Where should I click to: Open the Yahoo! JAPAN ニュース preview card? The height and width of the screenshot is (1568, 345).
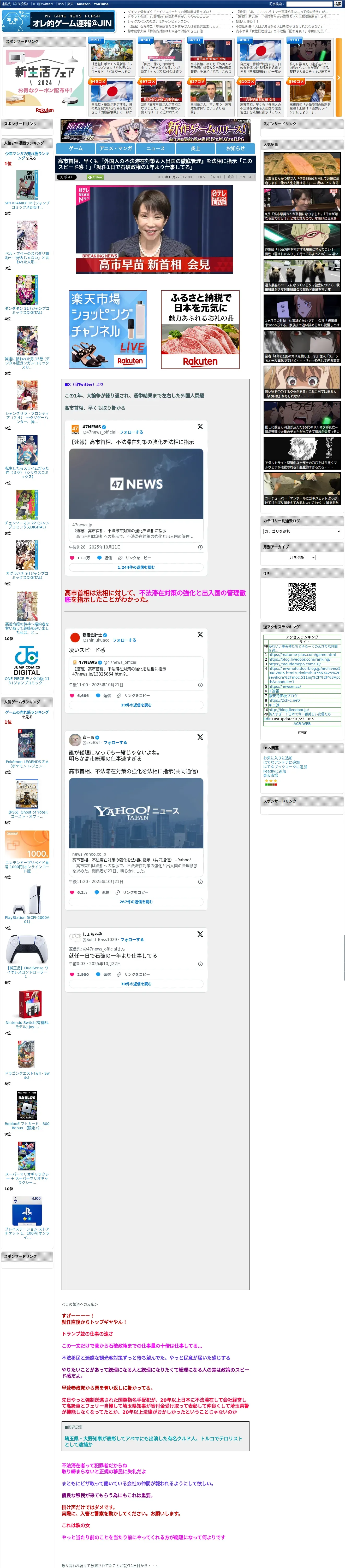click(136, 827)
